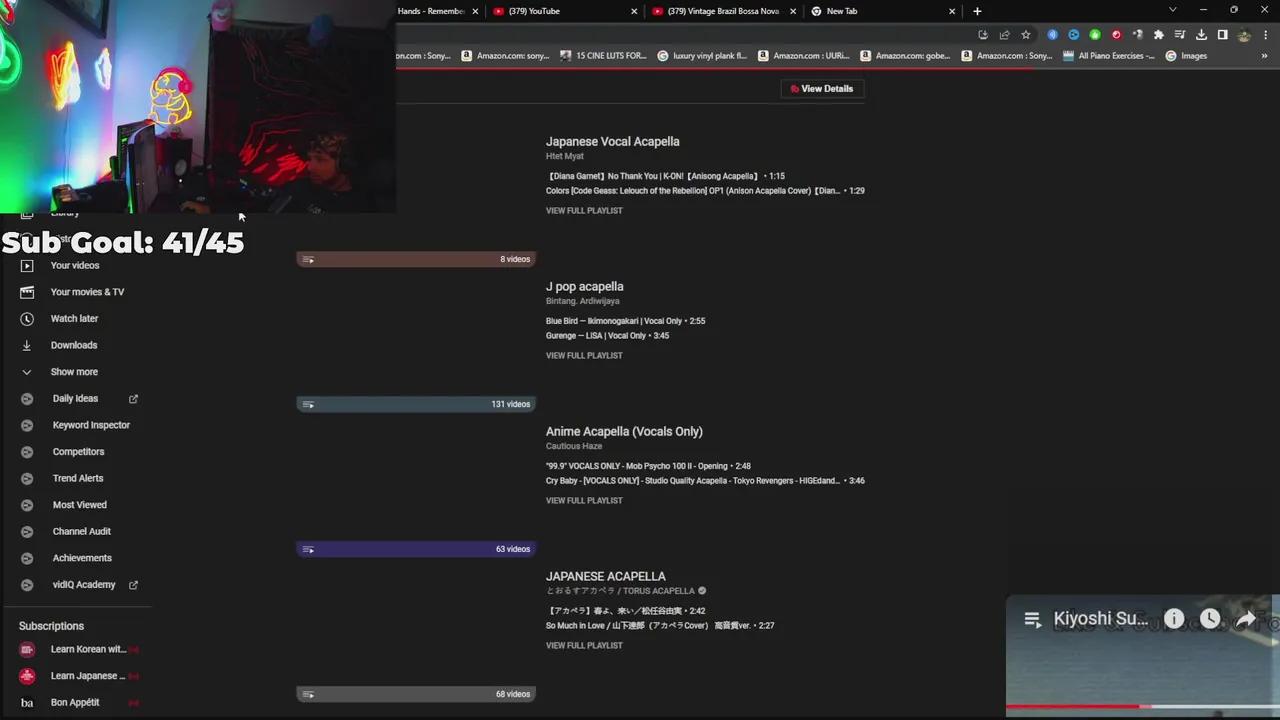Image resolution: width=1280 pixels, height=720 pixels.
Task: Open the Images bookmark
Action: tap(1187, 56)
